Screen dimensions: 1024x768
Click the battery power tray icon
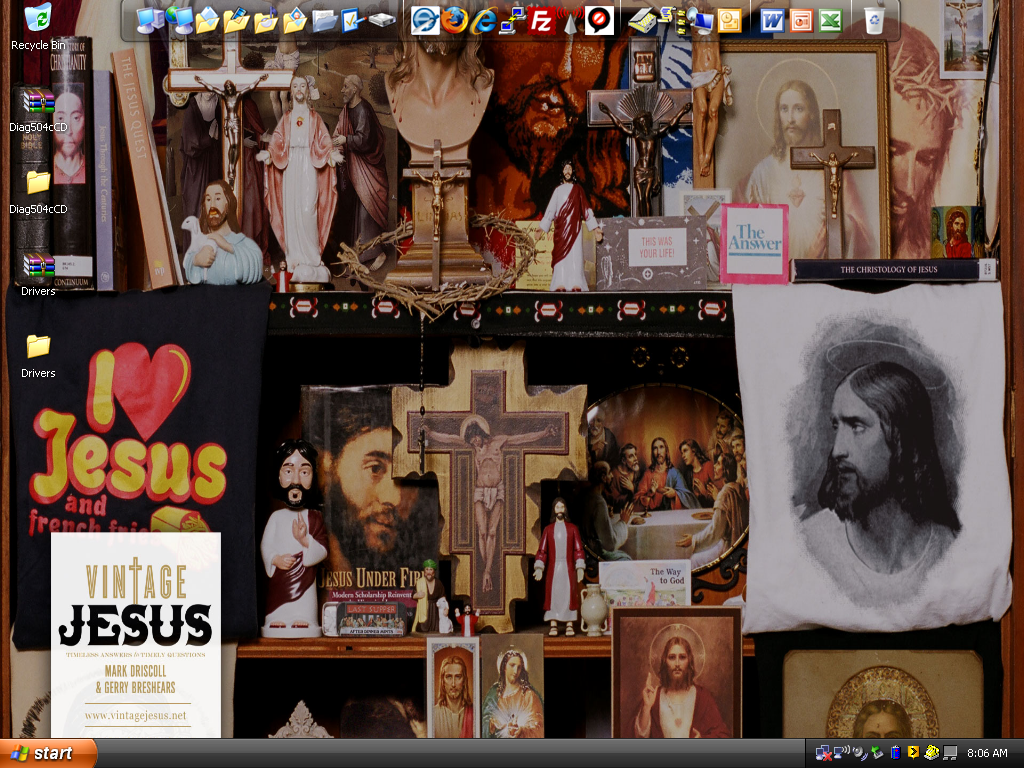895,753
